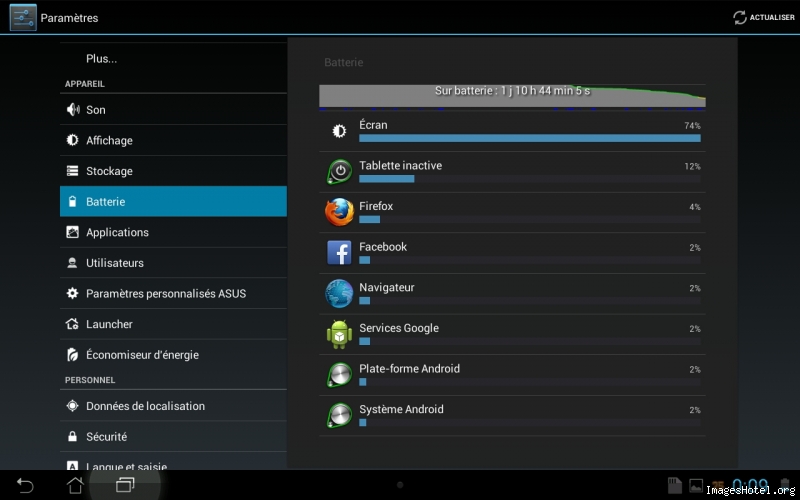Tap the Navigateur globe icon
This screenshot has width=800, height=500.
point(339,293)
